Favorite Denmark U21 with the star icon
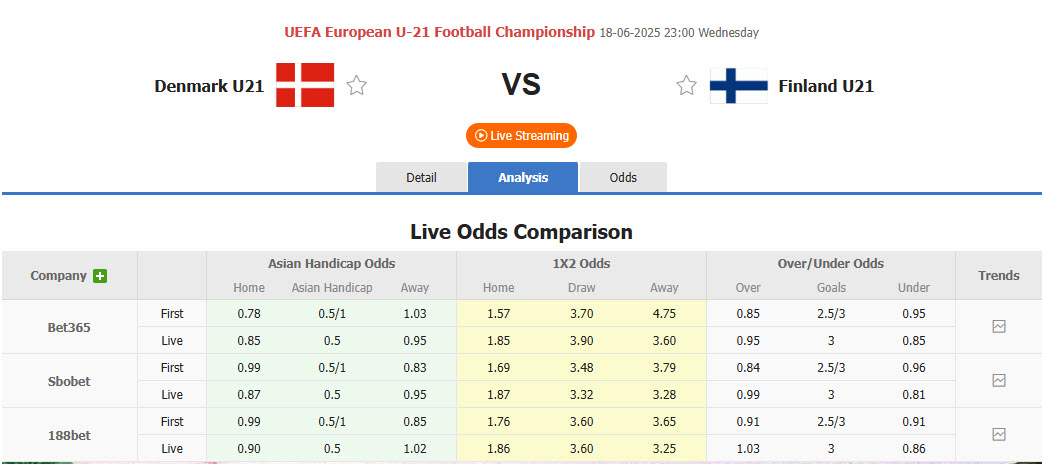The width and height of the screenshot is (1046, 464). (357, 86)
